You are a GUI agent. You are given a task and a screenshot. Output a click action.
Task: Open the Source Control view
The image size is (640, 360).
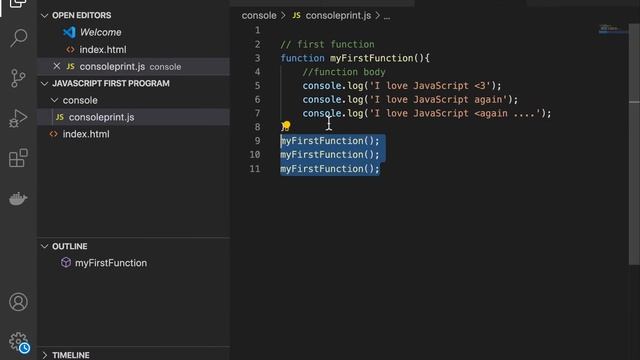coord(18,78)
